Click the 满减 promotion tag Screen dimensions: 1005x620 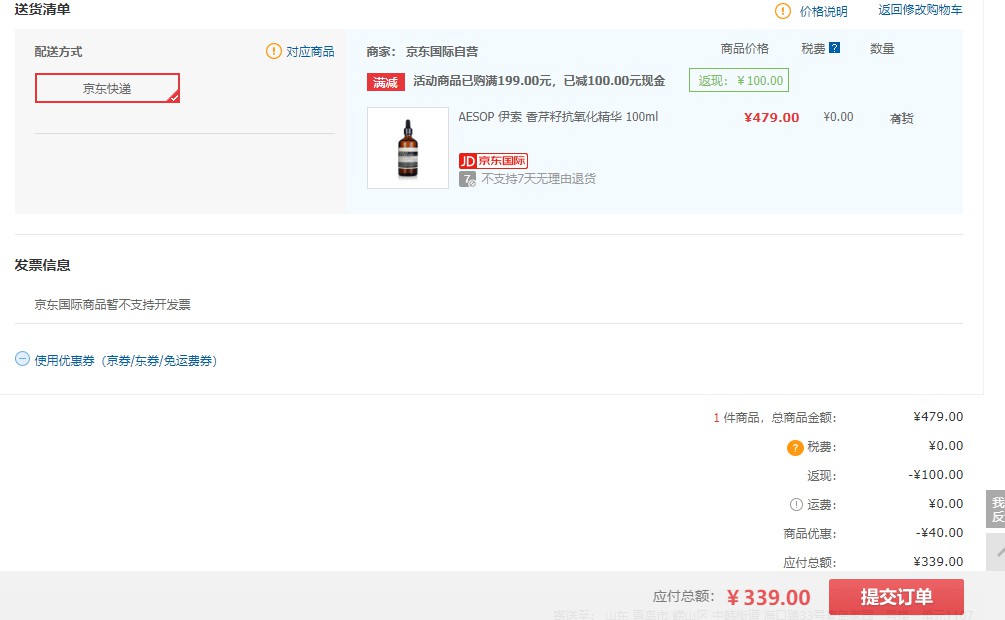pos(385,82)
